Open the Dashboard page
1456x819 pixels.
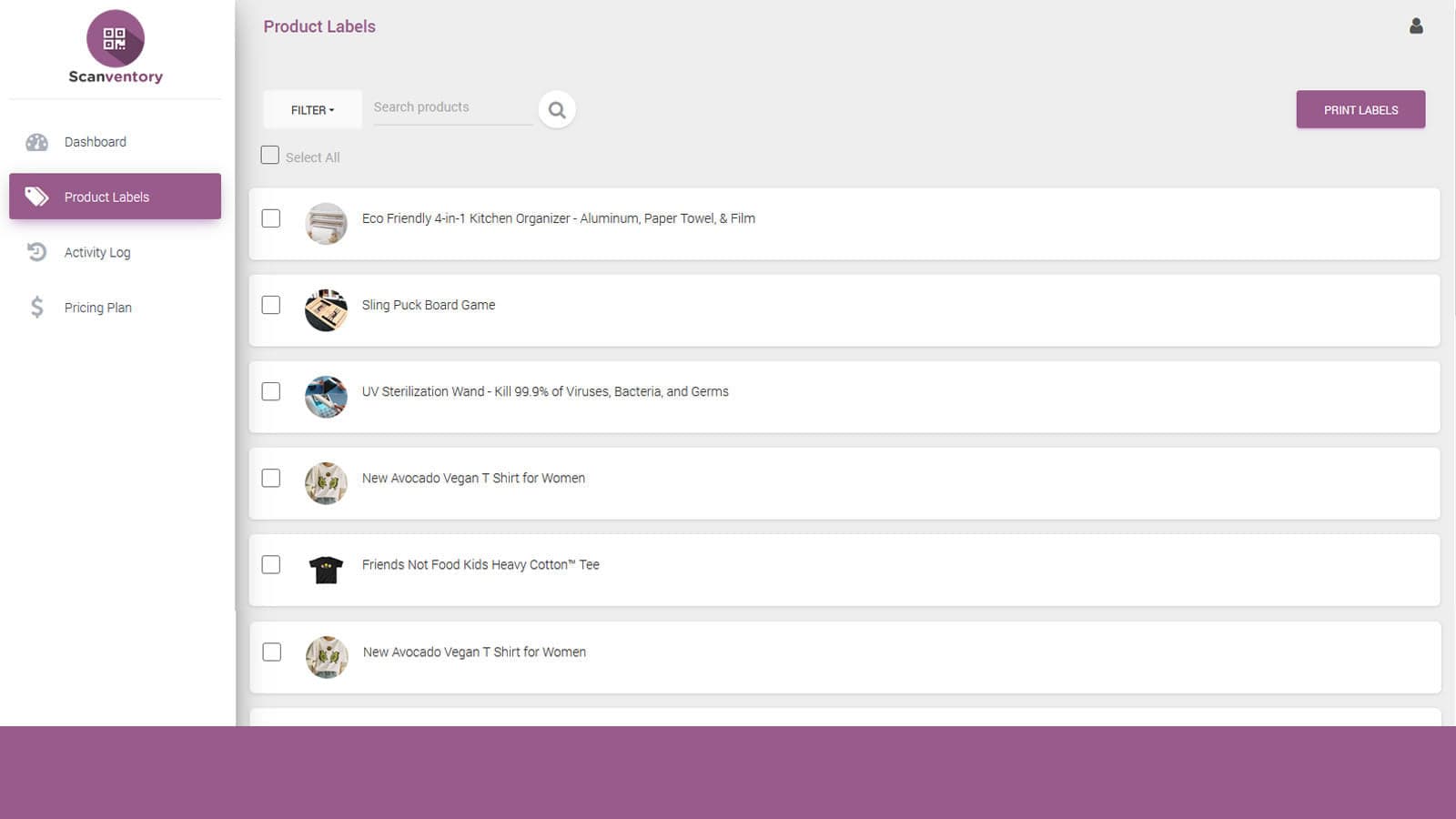95,142
